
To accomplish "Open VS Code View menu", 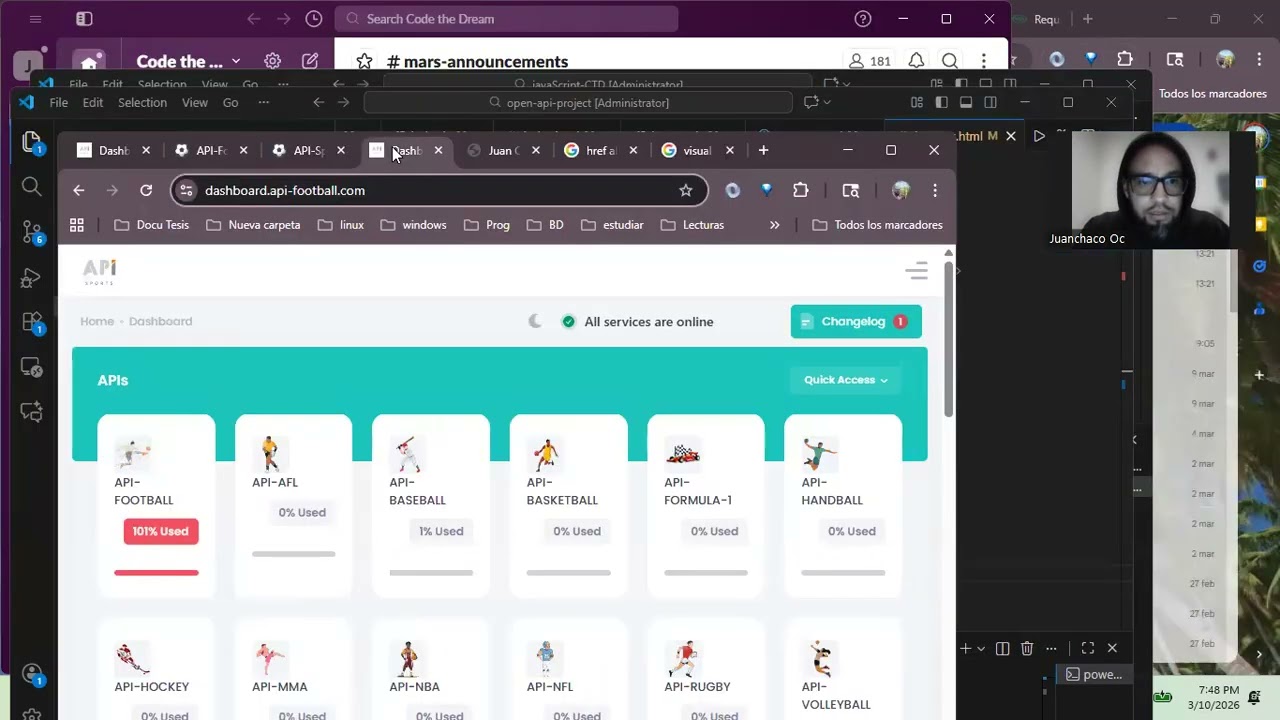I will 195,102.
